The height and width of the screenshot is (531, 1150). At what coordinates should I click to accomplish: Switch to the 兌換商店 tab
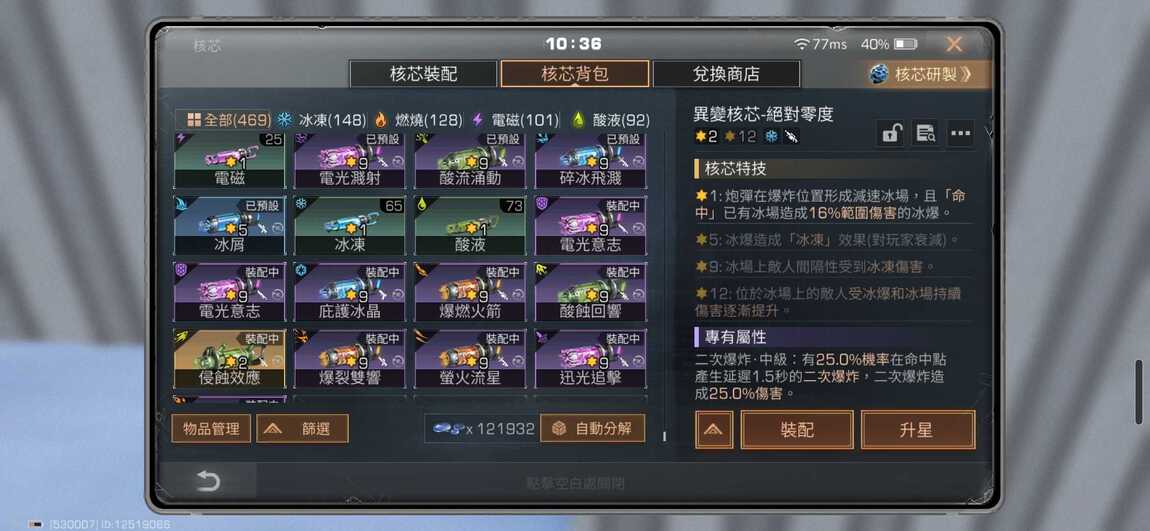pyautogui.click(x=725, y=74)
